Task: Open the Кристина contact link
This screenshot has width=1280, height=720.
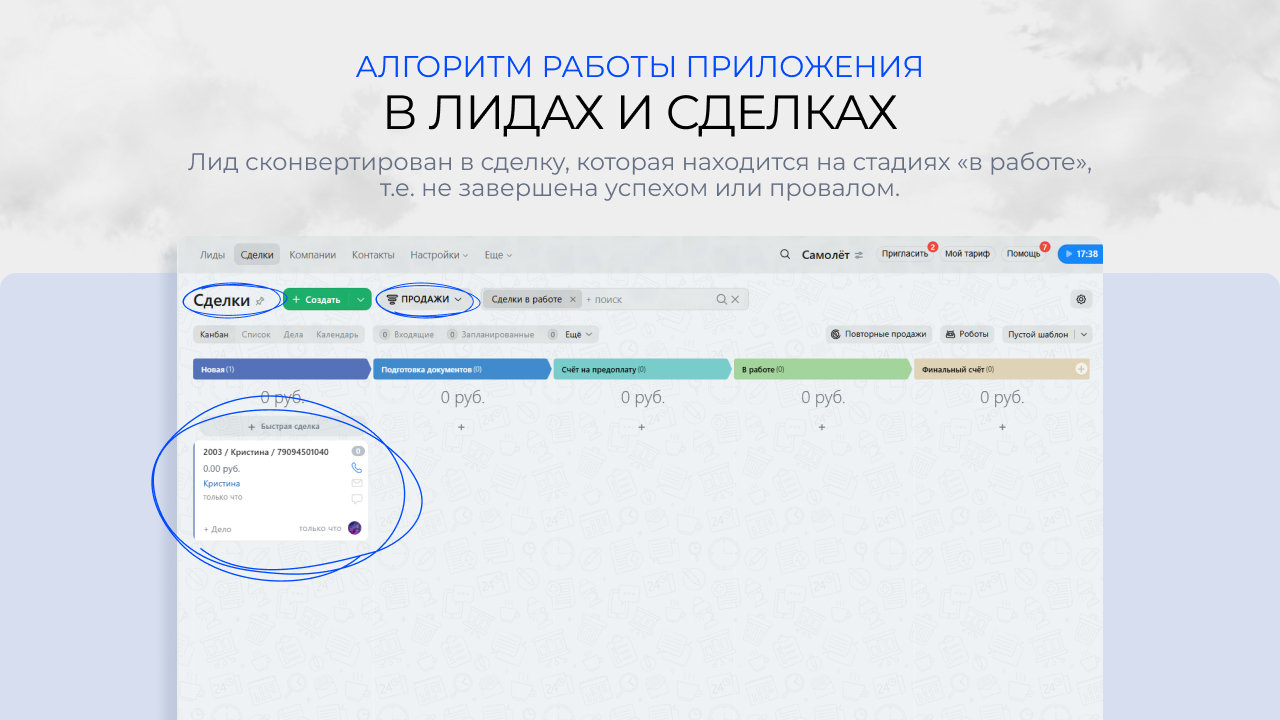Action: (x=221, y=484)
